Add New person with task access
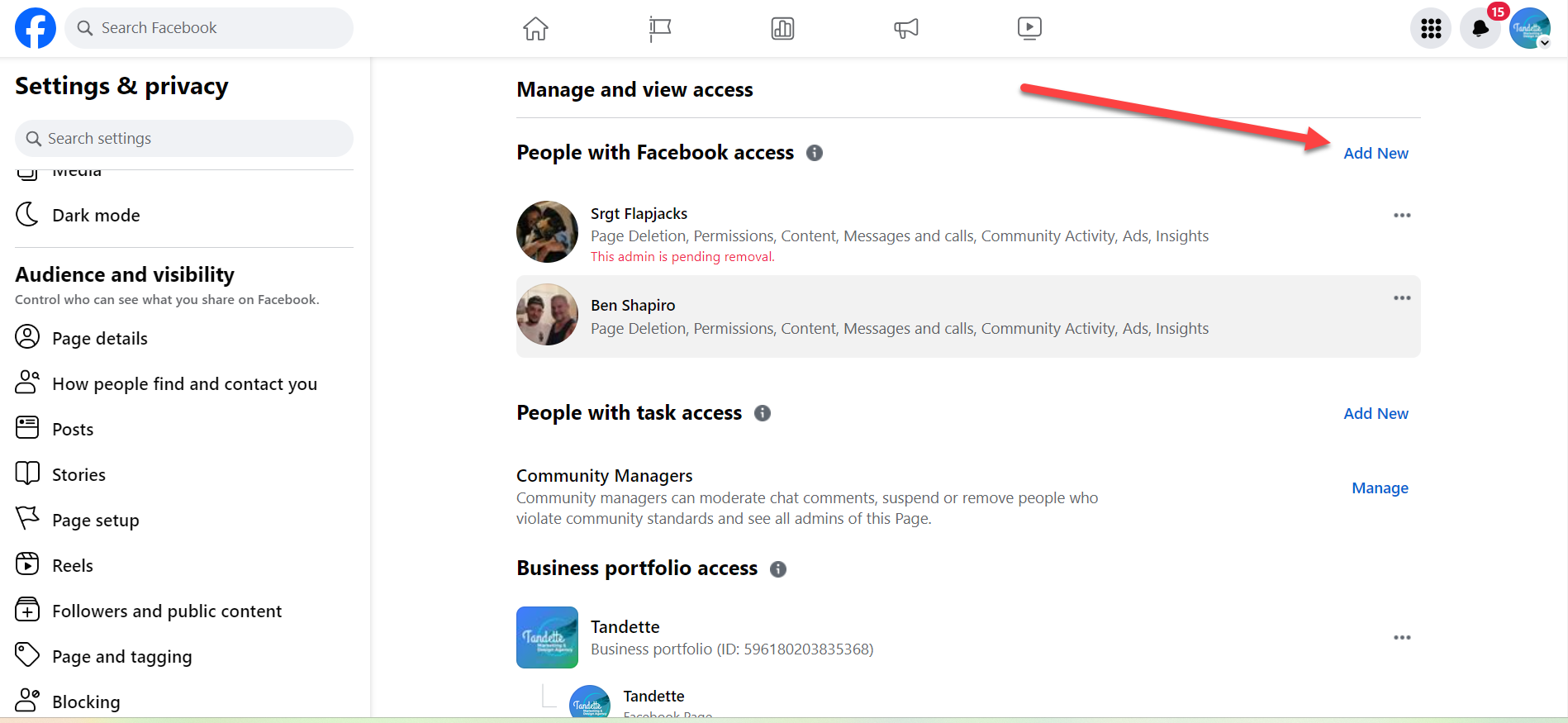The height and width of the screenshot is (723, 1568). tap(1376, 413)
